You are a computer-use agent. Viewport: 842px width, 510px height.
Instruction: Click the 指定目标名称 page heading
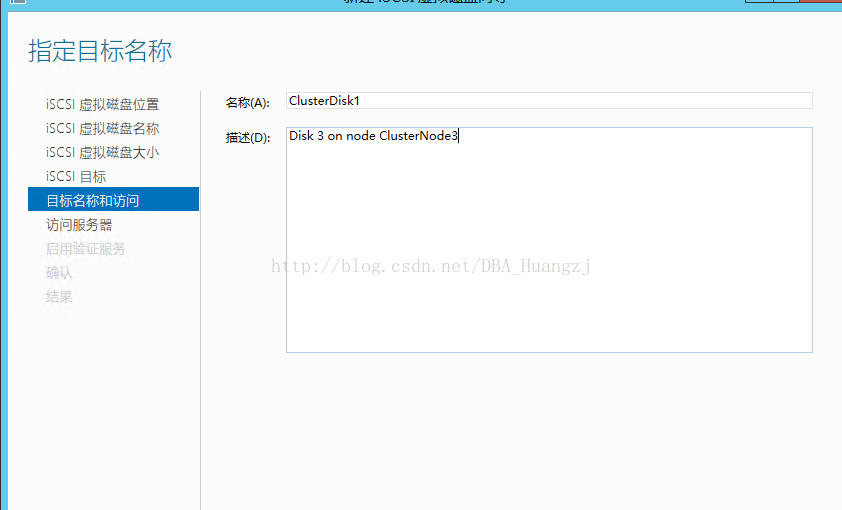tap(100, 51)
